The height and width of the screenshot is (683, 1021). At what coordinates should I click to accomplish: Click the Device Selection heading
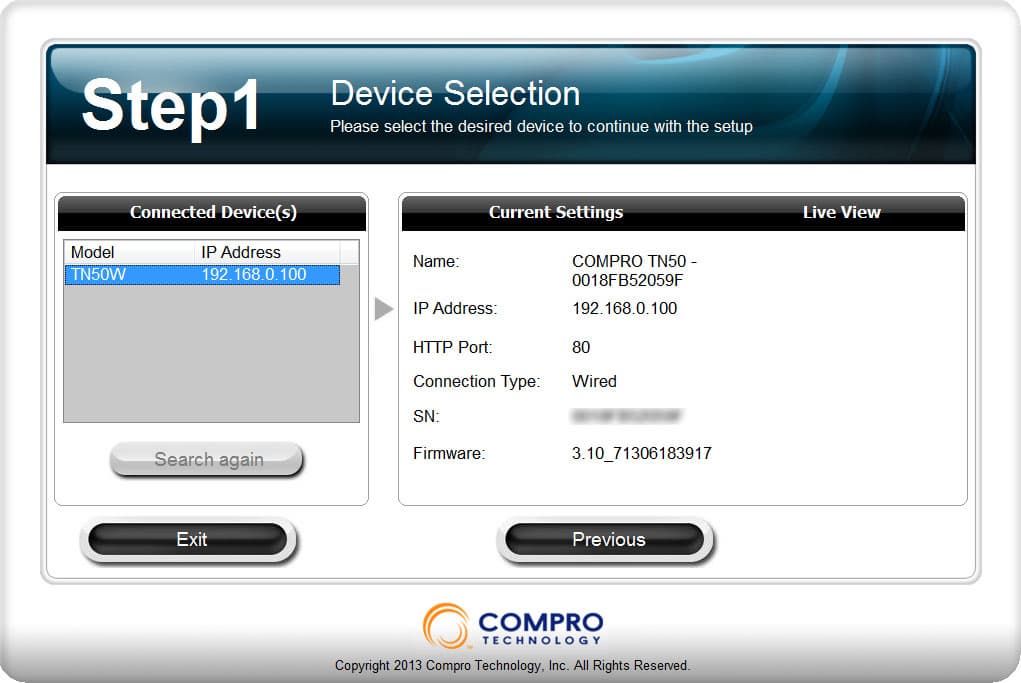pos(455,93)
